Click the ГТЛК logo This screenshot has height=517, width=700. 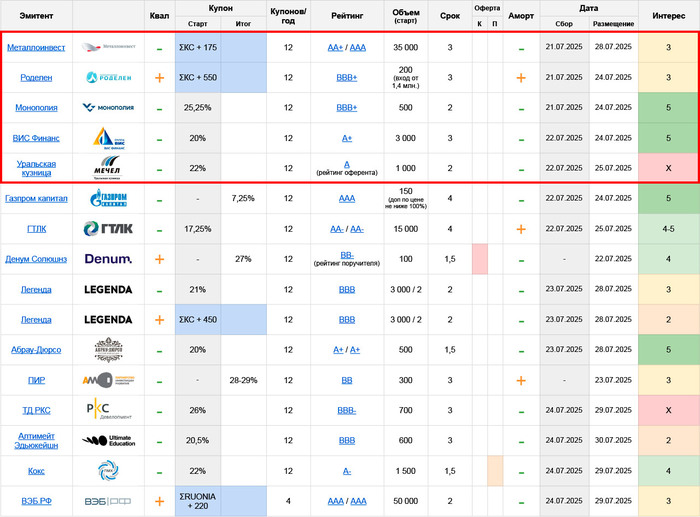click(x=108, y=229)
